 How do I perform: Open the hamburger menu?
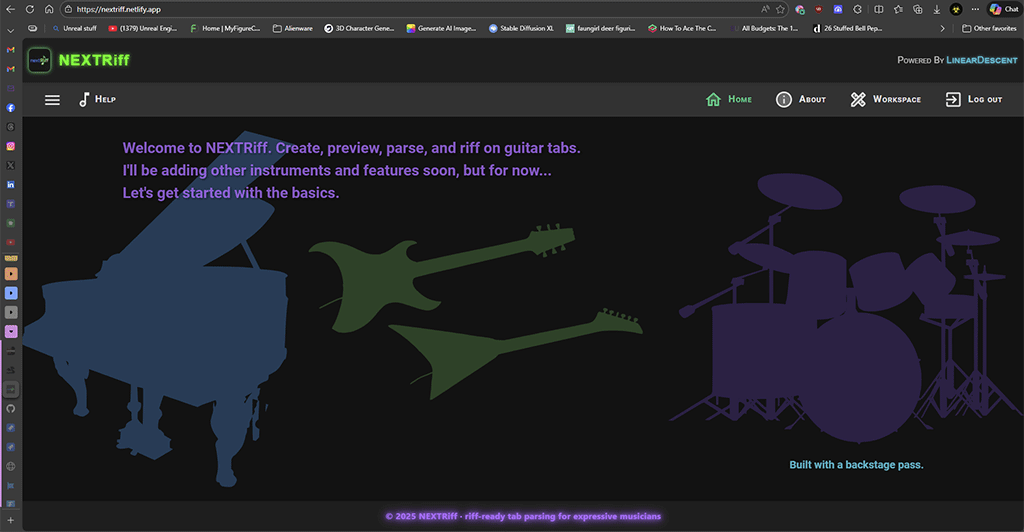coord(53,100)
